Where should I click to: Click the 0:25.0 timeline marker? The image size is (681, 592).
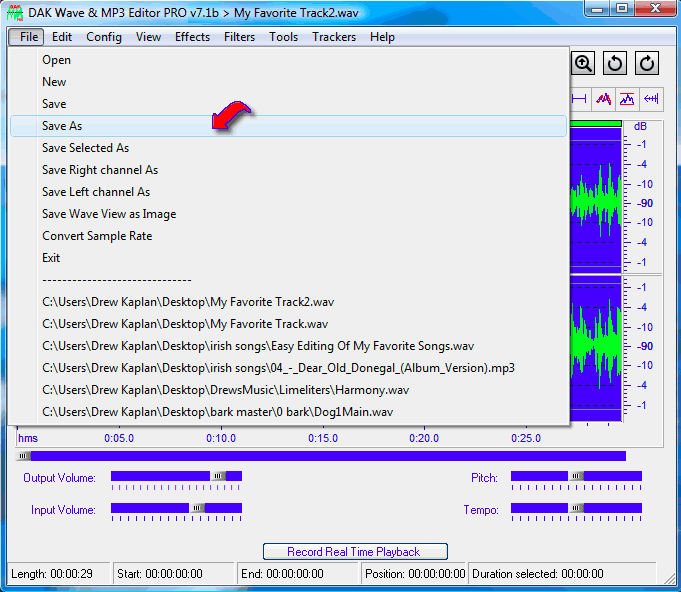click(526, 438)
